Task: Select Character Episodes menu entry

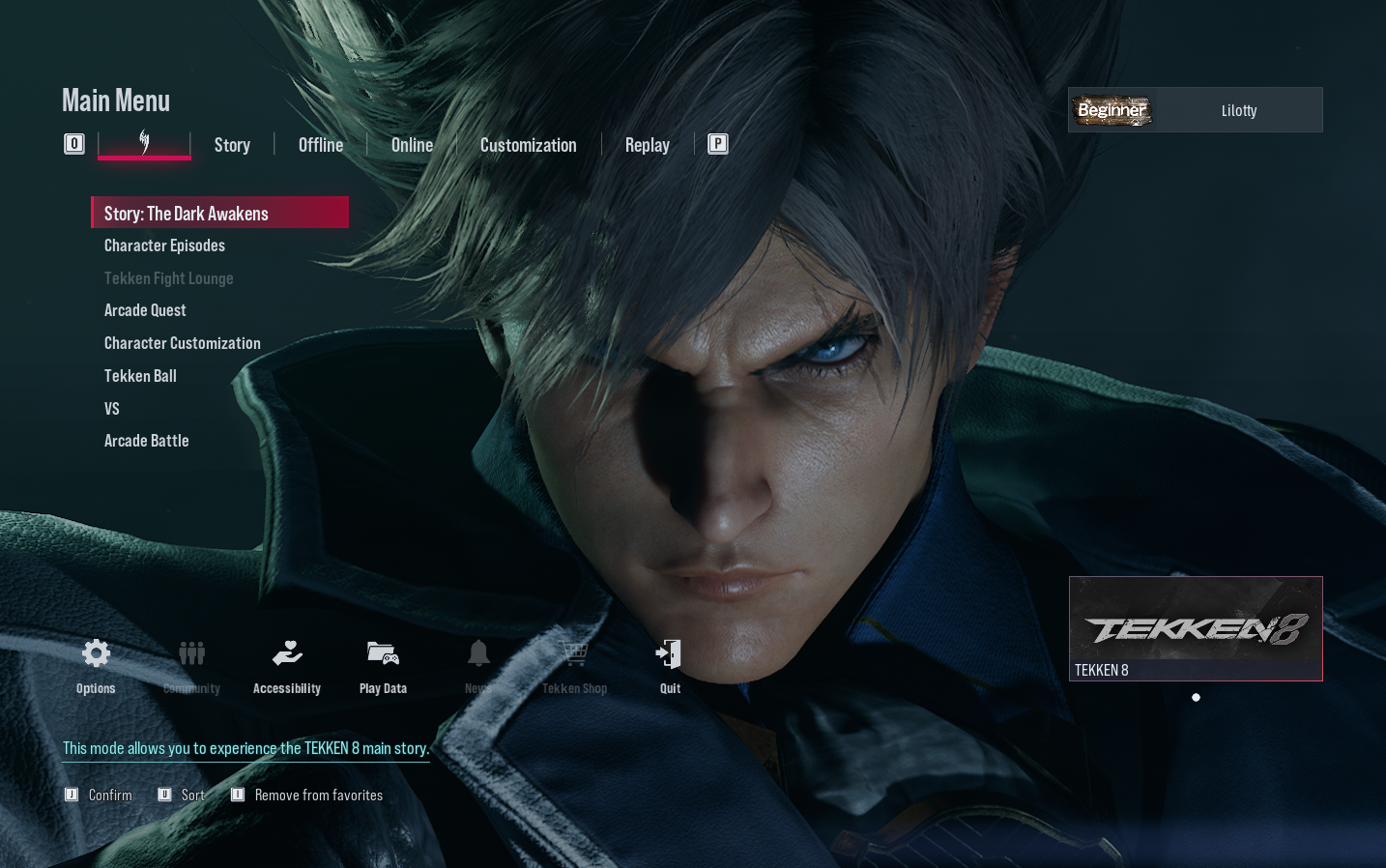Action: coord(164,246)
